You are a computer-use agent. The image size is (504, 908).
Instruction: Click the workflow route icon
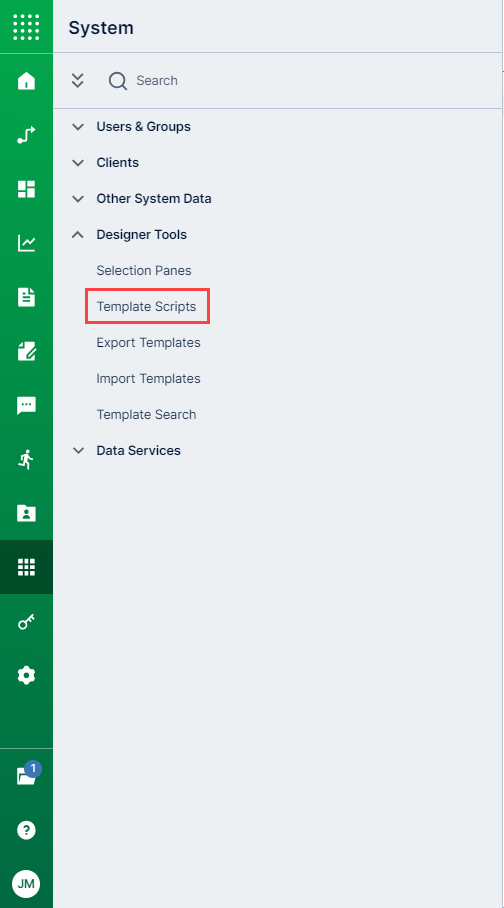(26, 135)
